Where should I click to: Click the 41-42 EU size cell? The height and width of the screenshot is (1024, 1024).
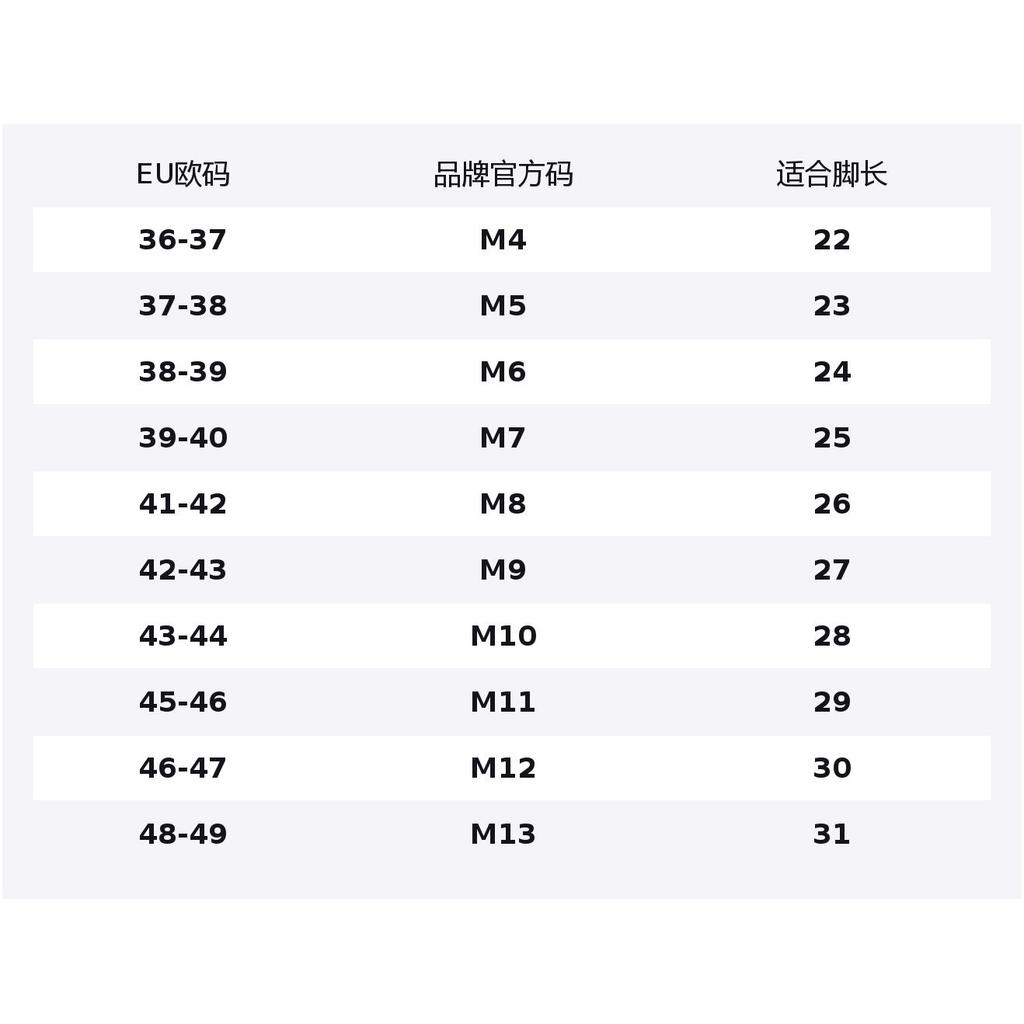pyautogui.click(x=183, y=504)
